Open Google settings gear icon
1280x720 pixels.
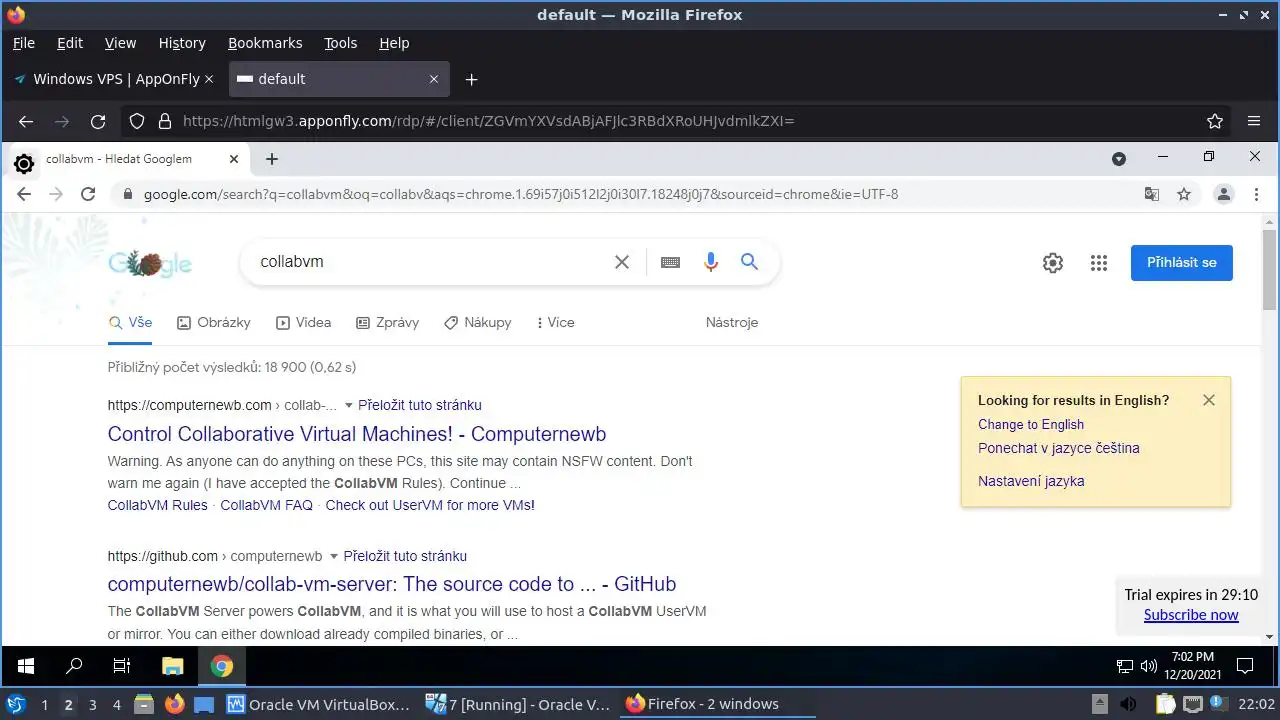(x=1053, y=263)
